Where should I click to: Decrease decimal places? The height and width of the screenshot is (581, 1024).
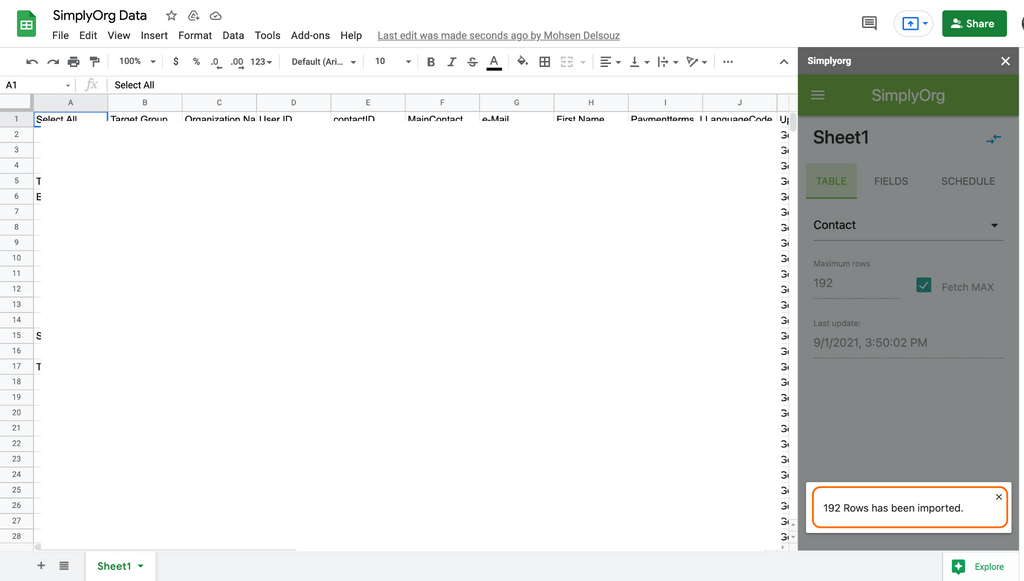coord(216,61)
